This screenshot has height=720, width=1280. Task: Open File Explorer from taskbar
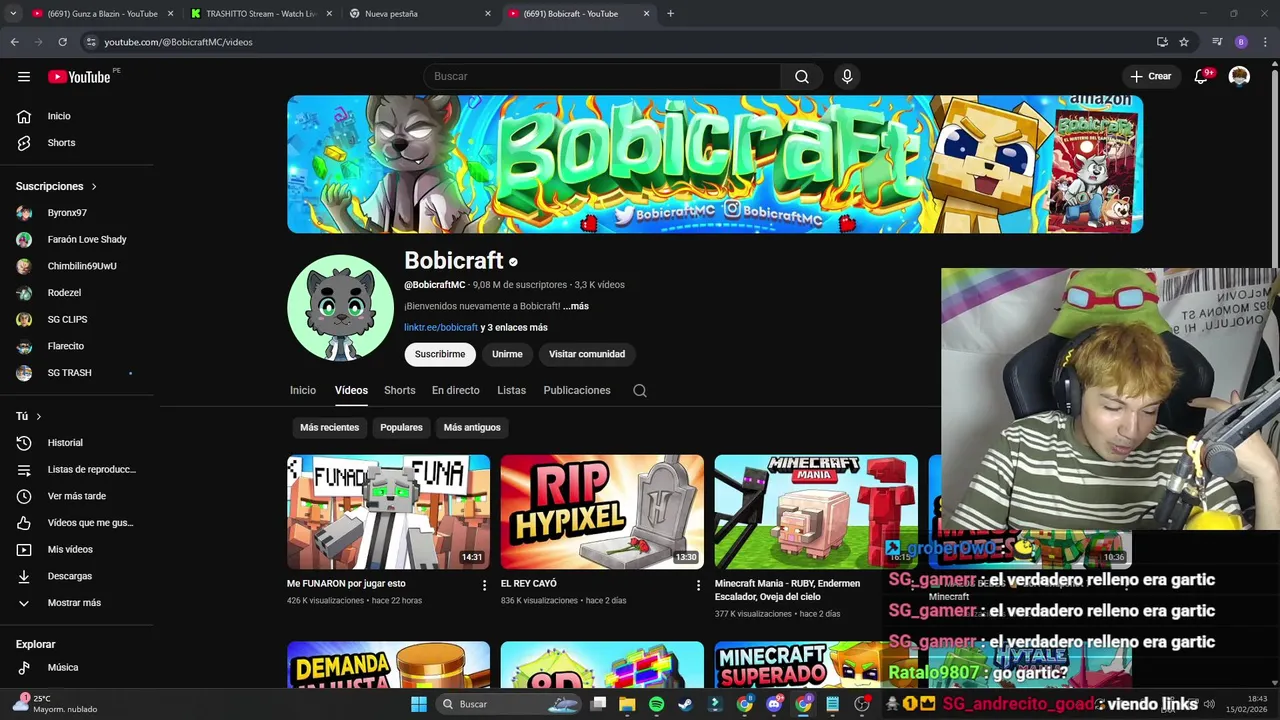[x=627, y=704]
